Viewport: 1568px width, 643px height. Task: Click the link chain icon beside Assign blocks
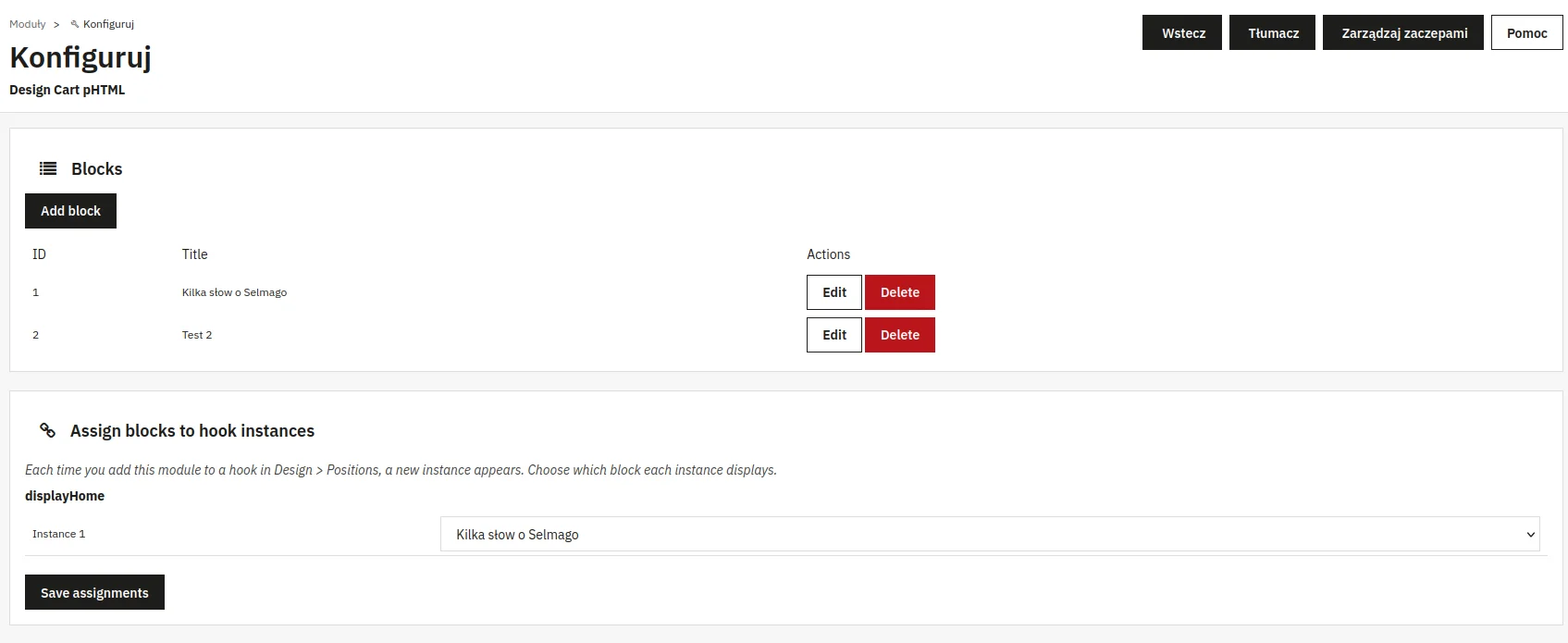pyautogui.click(x=47, y=430)
